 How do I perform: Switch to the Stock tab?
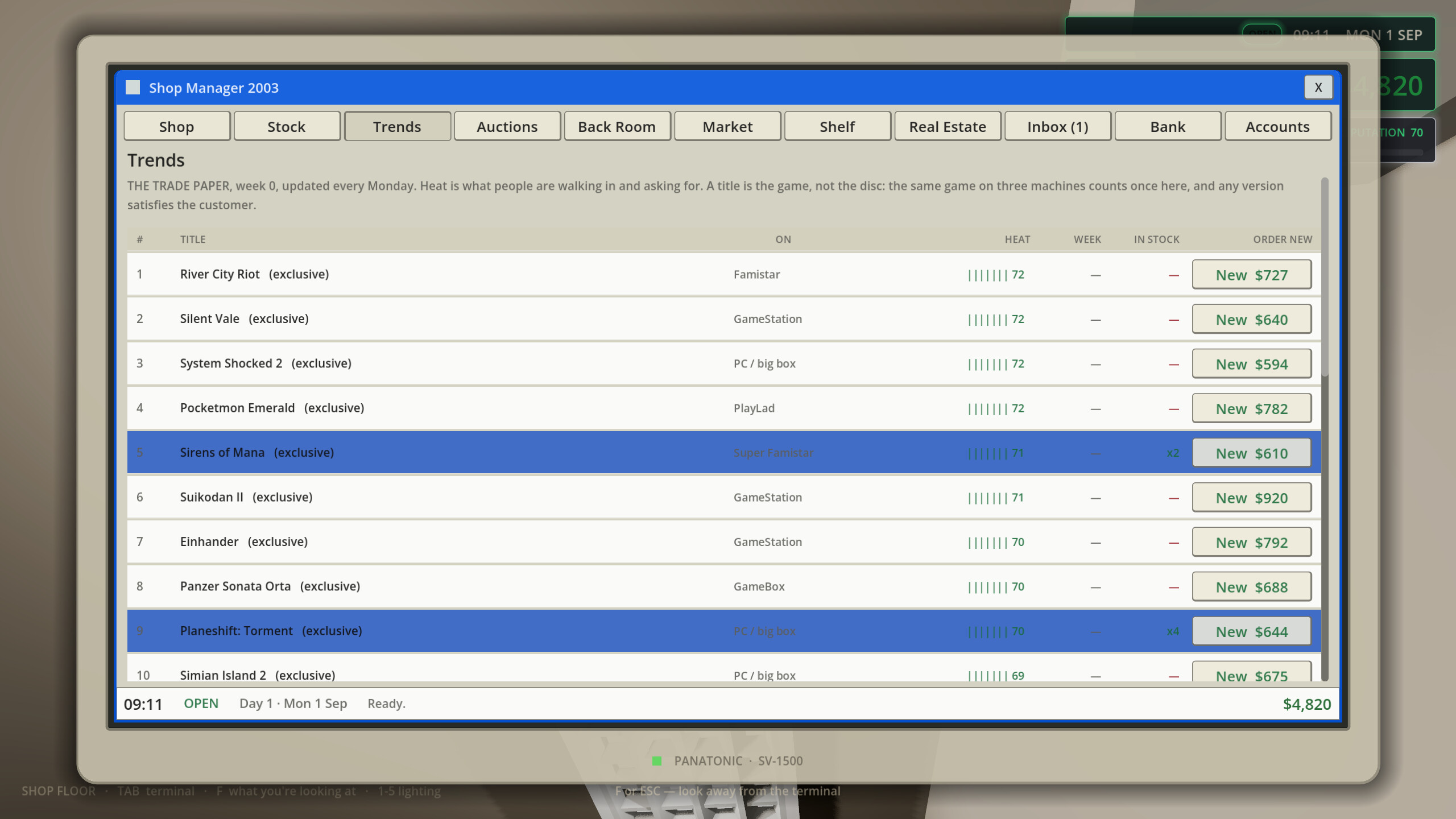pos(287,126)
